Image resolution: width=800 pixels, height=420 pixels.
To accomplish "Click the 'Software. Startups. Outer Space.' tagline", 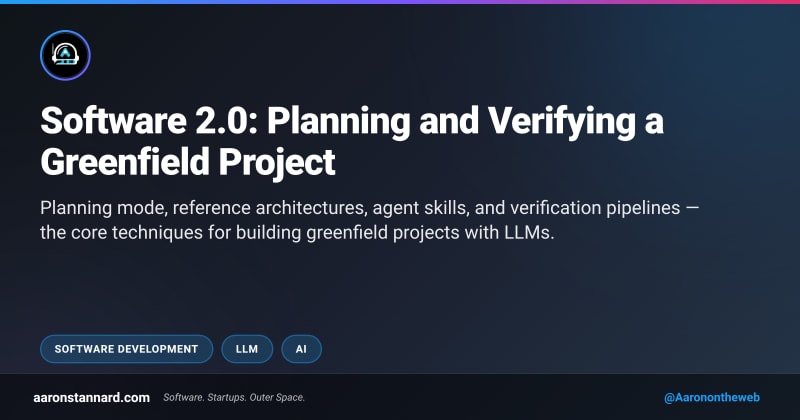I will (x=235, y=397).
